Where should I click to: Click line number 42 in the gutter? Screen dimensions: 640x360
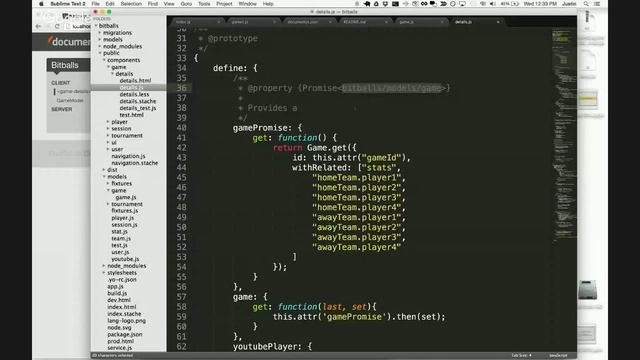(181, 148)
